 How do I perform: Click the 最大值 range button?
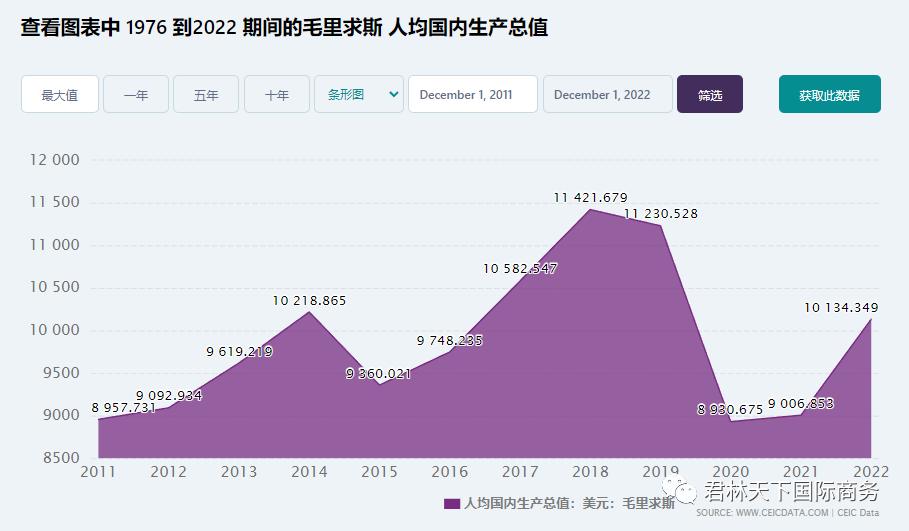click(x=60, y=95)
